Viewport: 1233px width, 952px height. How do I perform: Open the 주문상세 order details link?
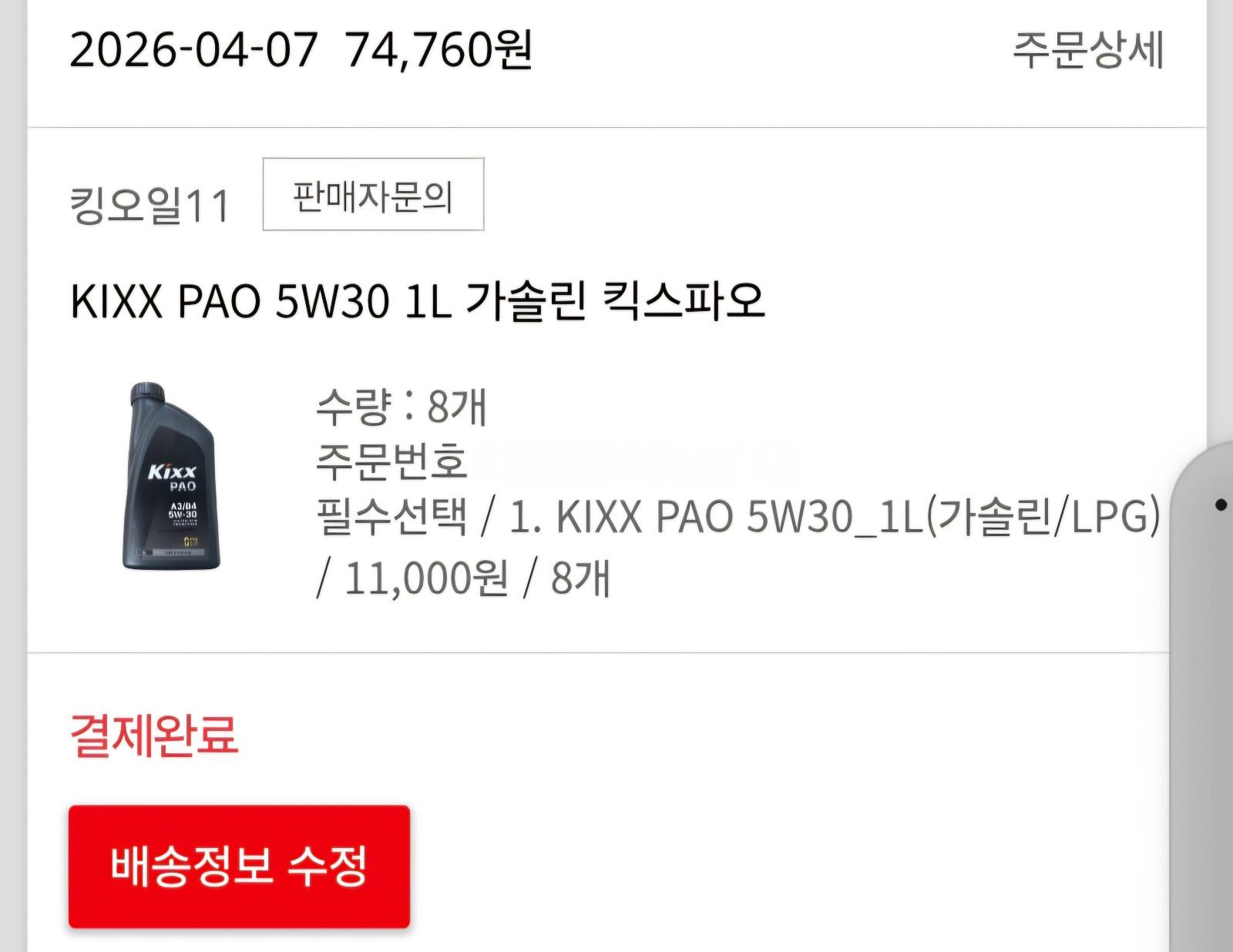coord(1087,50)
